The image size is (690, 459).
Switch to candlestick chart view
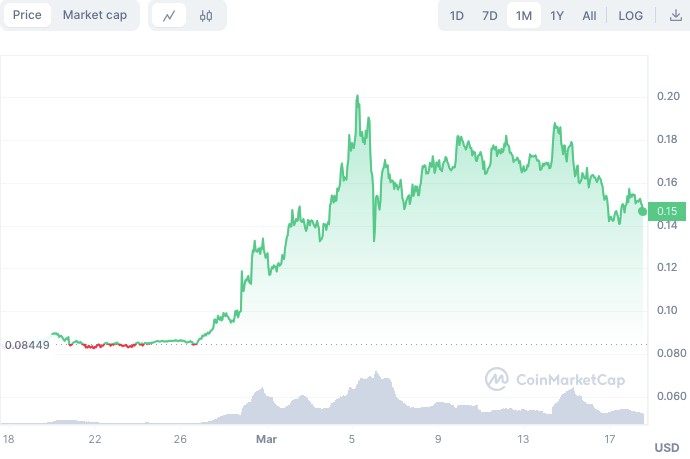pyautogui.click(x=206, y=16)
